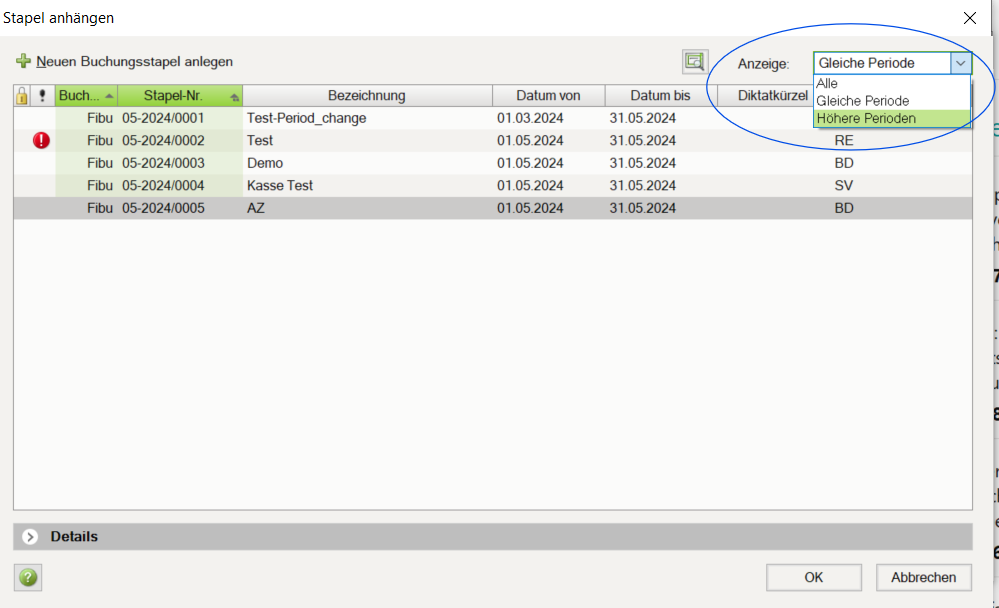Select the 'Test-Period_change' batch row
999x608 pixels.
[x=306, y=118]
